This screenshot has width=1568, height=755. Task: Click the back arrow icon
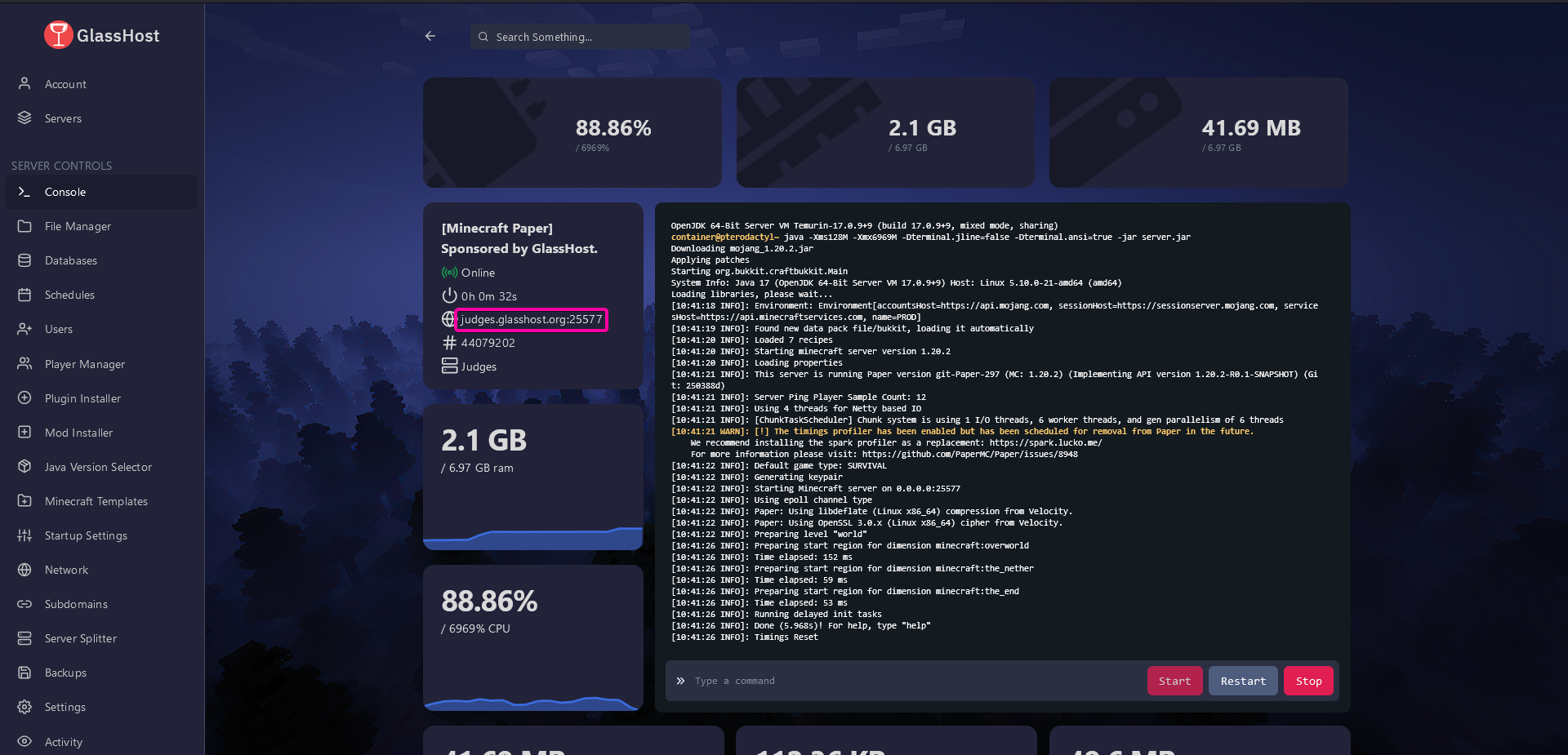[x=430, y=36]
